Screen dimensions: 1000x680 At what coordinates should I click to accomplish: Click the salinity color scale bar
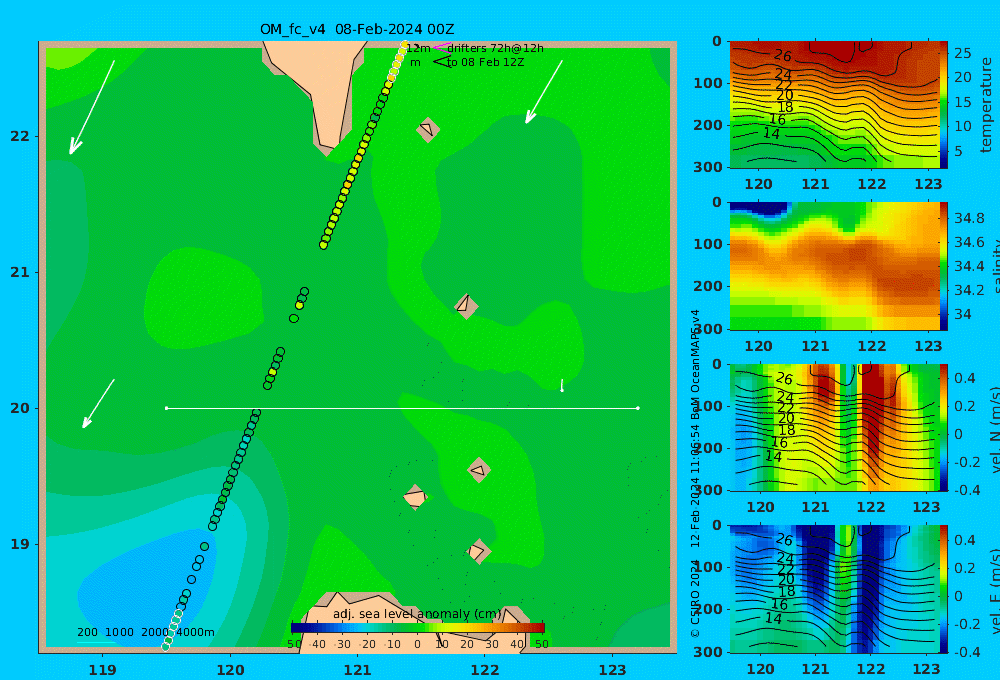point(944,266)
